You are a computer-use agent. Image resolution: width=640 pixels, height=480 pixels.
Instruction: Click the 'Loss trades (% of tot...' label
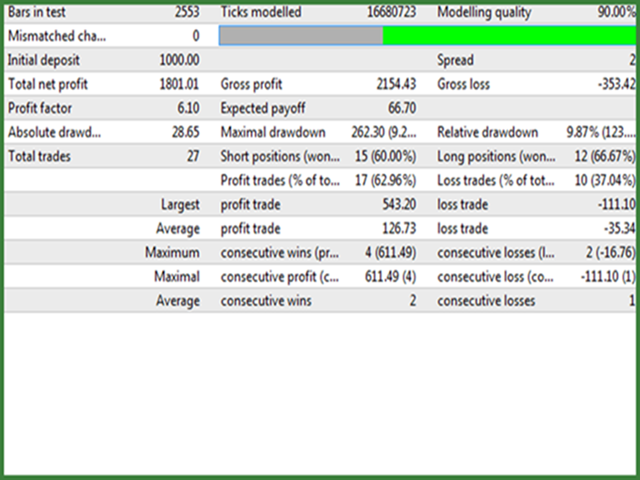point(496,180)
